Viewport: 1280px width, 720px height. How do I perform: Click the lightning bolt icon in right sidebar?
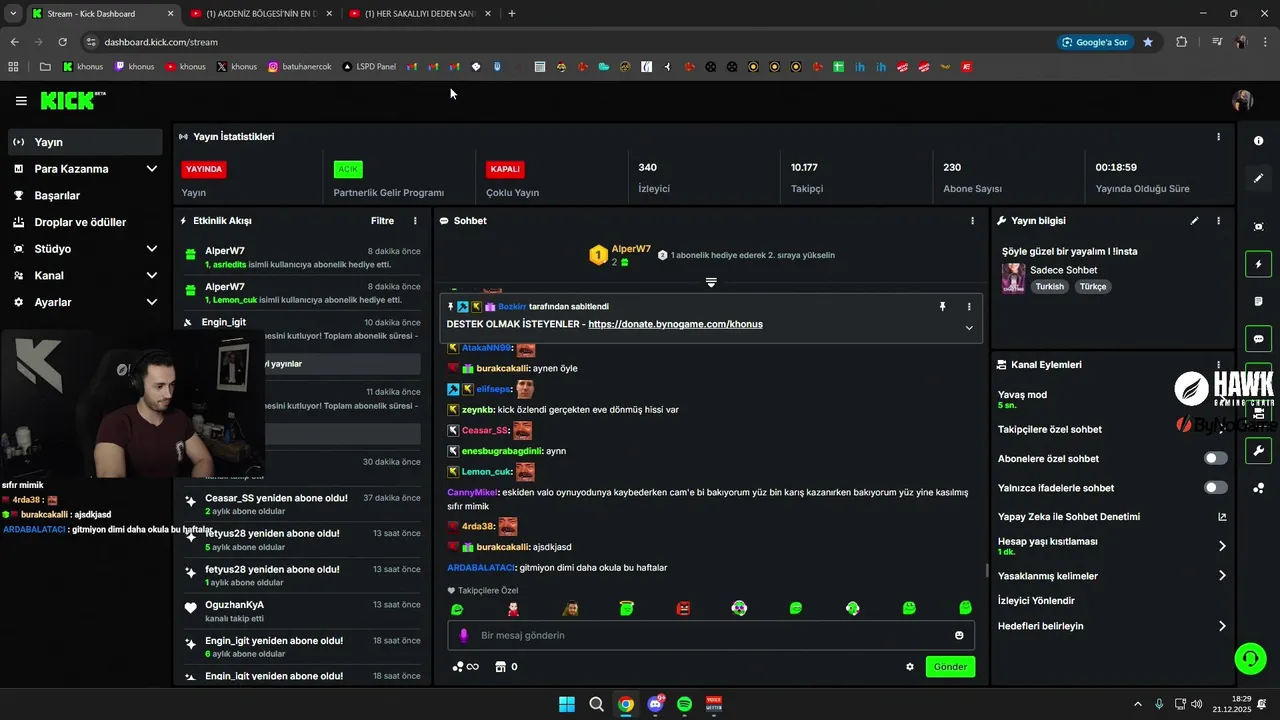[x=1258, y=265]
